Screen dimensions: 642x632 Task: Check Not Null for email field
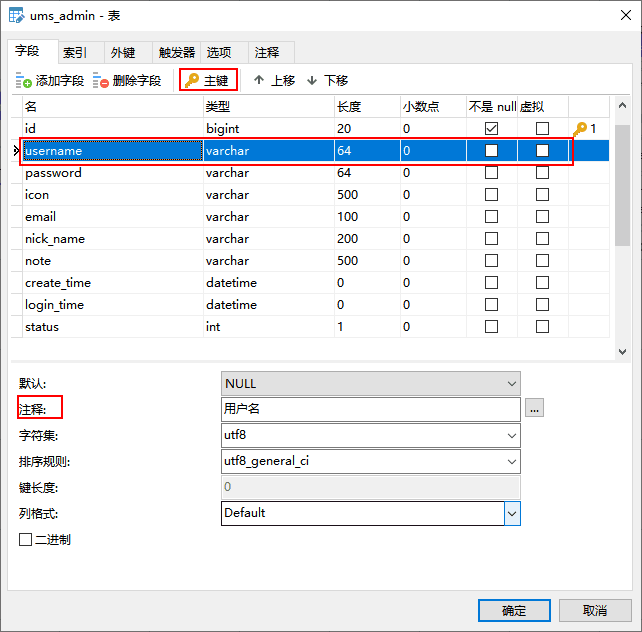[x=491, y=217]
